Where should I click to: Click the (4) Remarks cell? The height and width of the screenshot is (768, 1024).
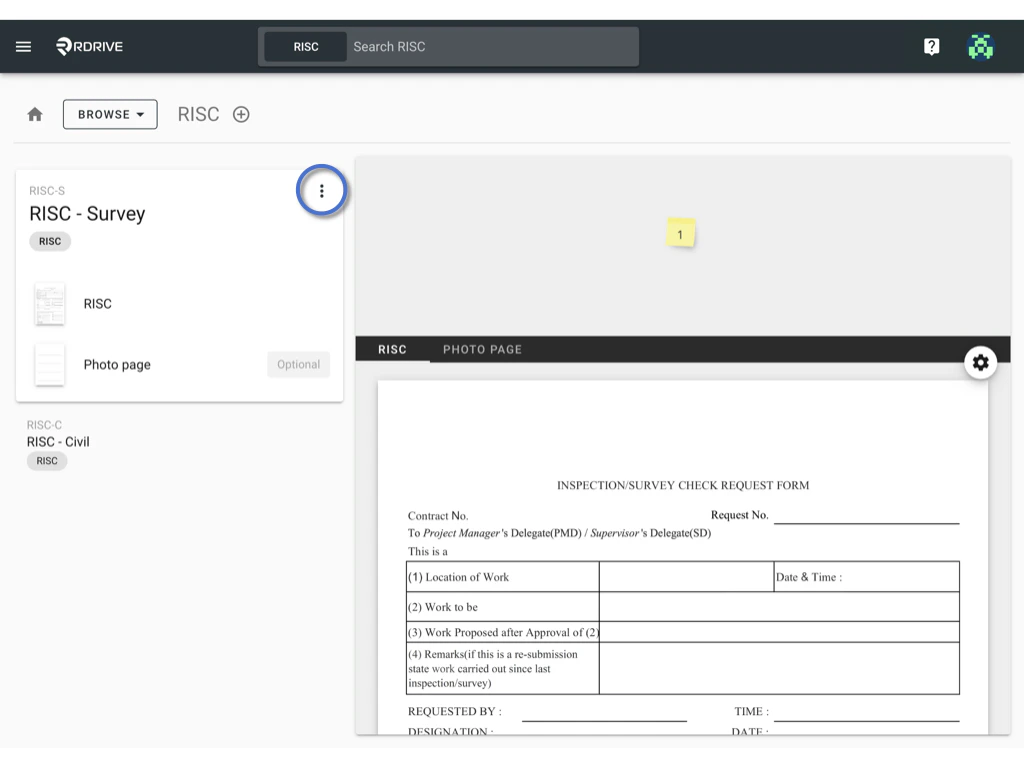pos(503,668)
